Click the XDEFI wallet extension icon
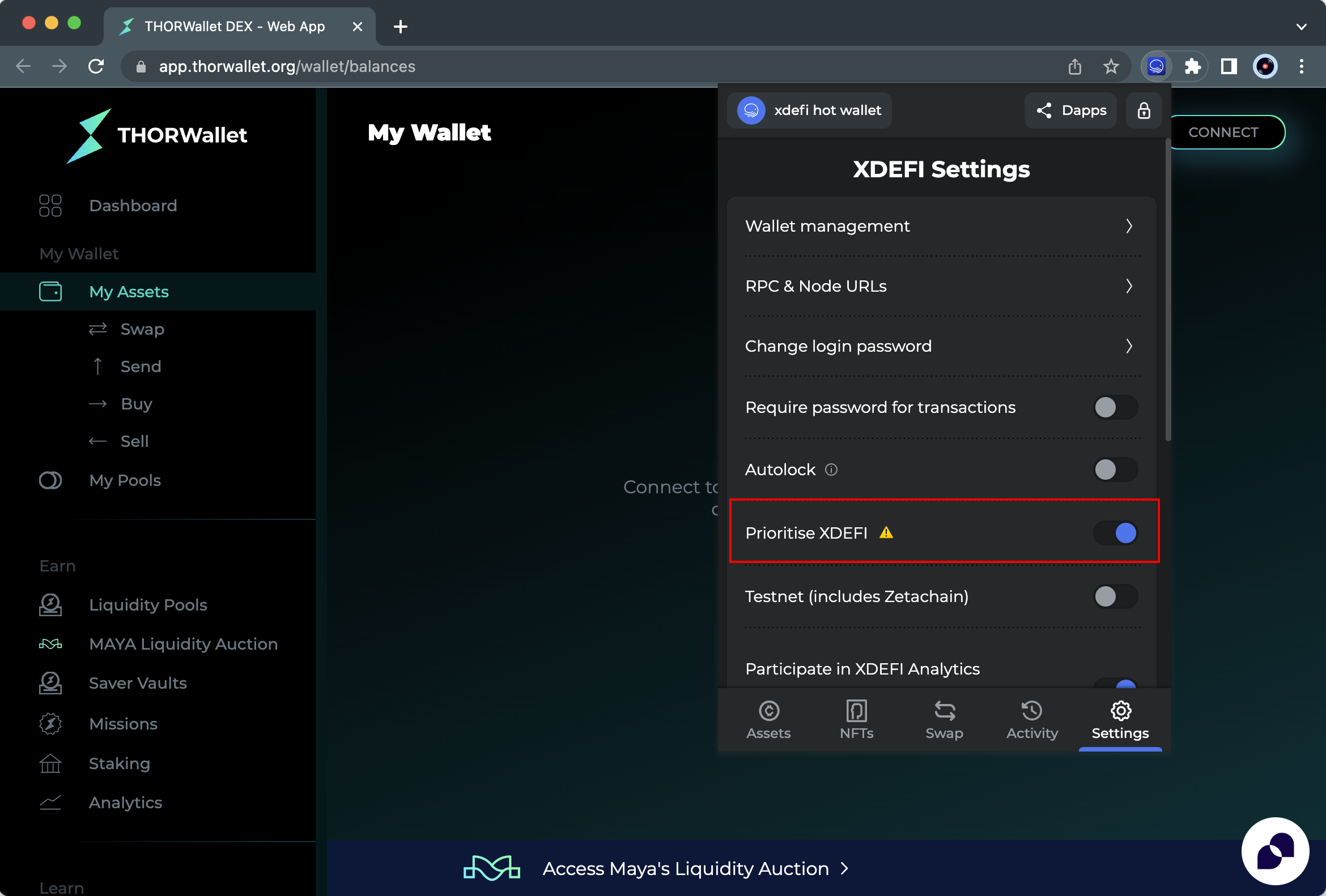Image resolution: width=1326 pixels, height=896 pixels. [1156, 67]
